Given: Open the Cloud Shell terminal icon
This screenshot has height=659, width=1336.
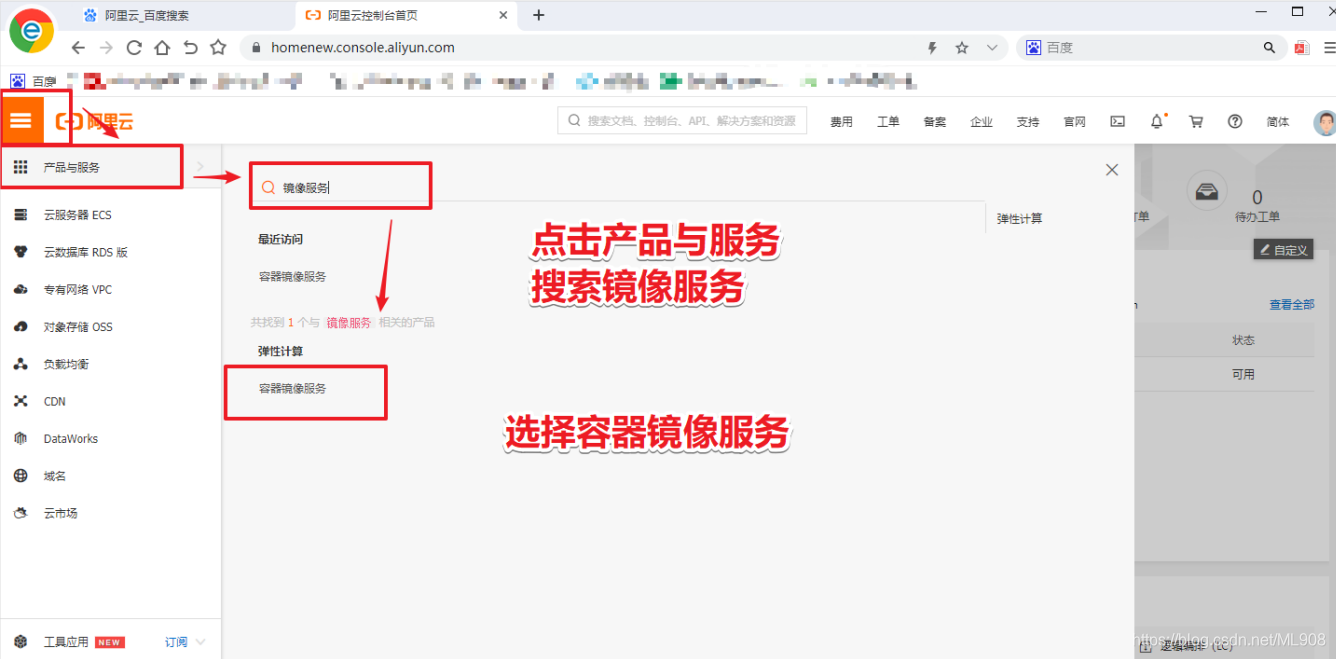Looking at the screenshot, I should coord(1117,121).
